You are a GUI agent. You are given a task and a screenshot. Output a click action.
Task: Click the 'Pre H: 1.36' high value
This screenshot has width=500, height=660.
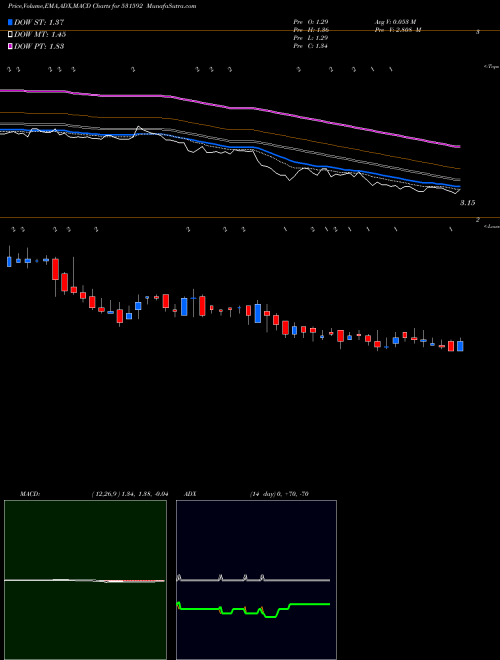(x=311, y=30)
